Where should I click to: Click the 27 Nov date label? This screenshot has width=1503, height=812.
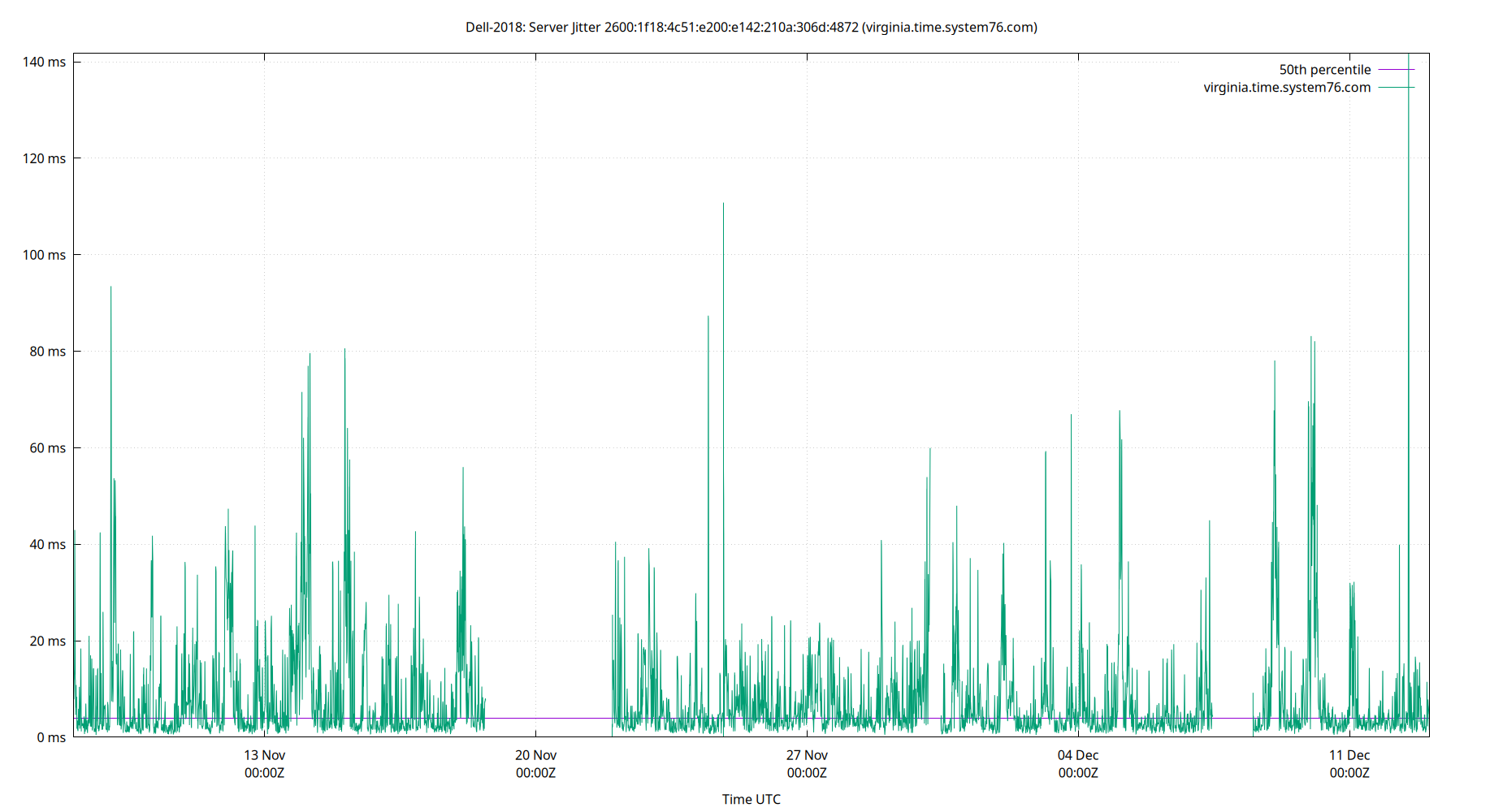807,755
